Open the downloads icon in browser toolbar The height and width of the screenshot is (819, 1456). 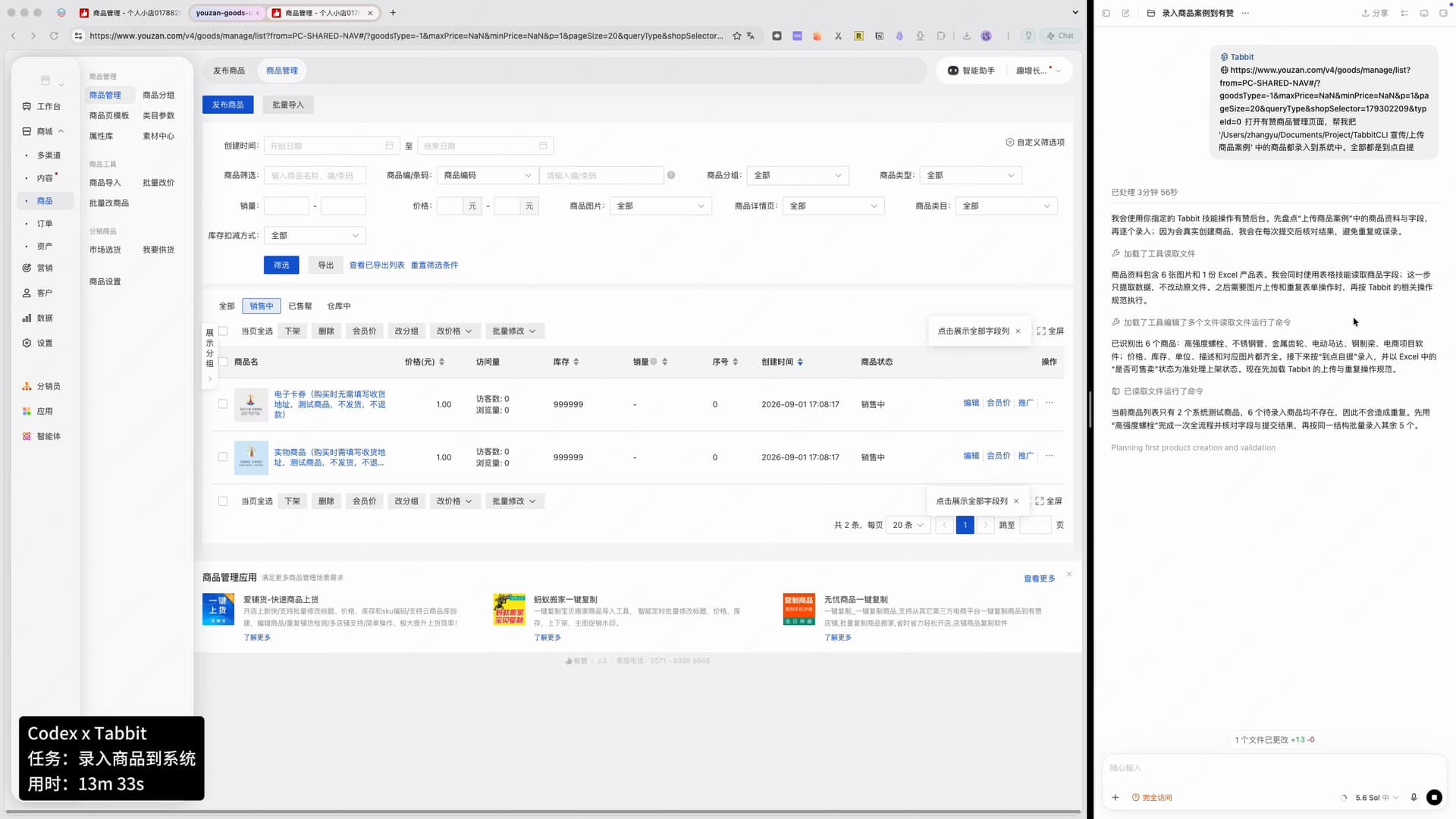click(x=966, y=36)
